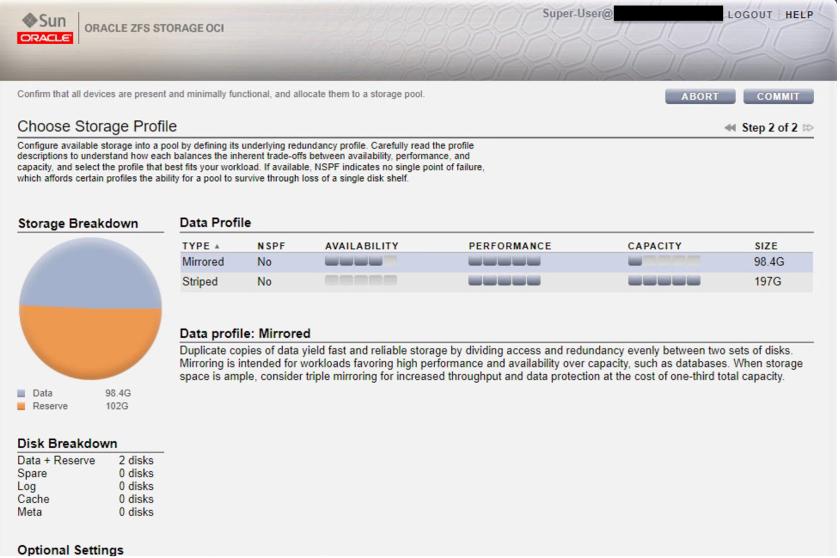The width and height of the screenshot is (840, 558).
Task: Click the 197G size cell for Striped
Action: tap(769, 282)
